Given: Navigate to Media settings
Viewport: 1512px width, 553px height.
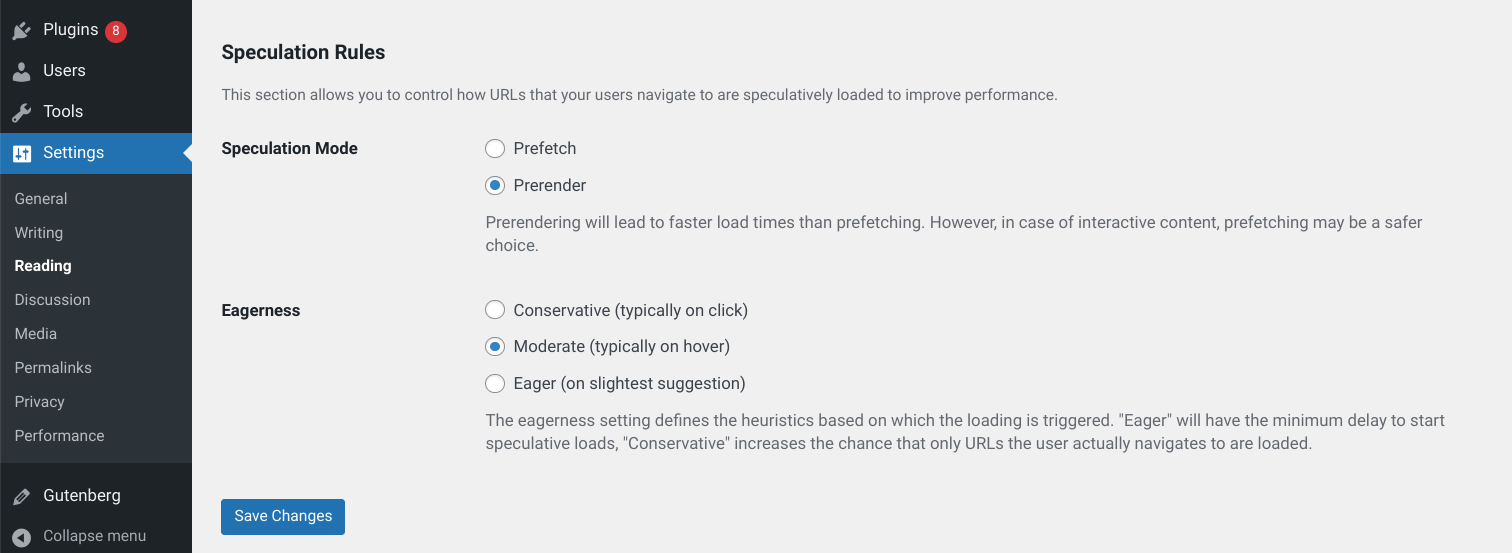Looking at the screenshot, I should 36,334.
